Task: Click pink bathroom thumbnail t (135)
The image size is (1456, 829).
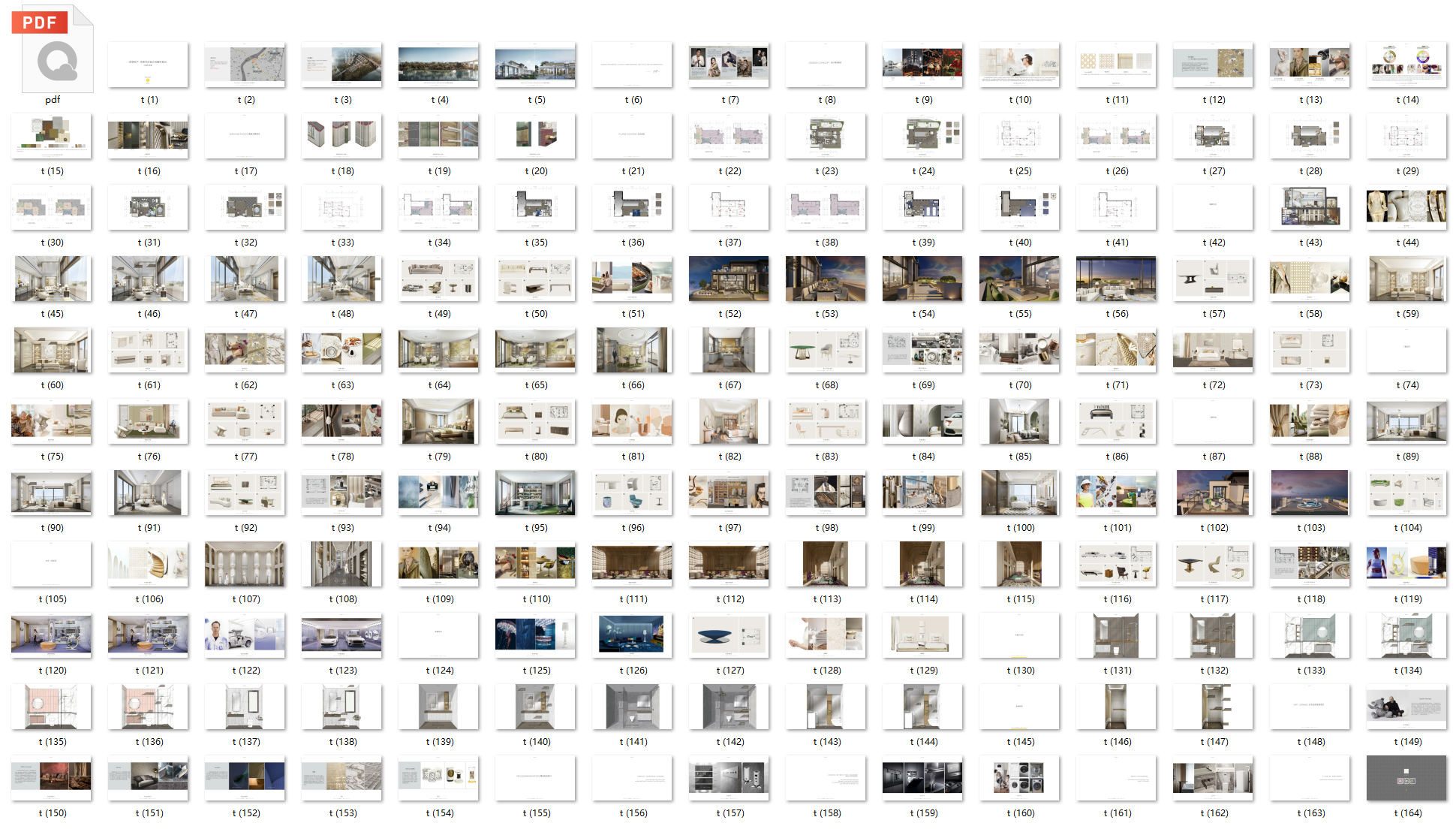Action: click(x=51, y=707)
